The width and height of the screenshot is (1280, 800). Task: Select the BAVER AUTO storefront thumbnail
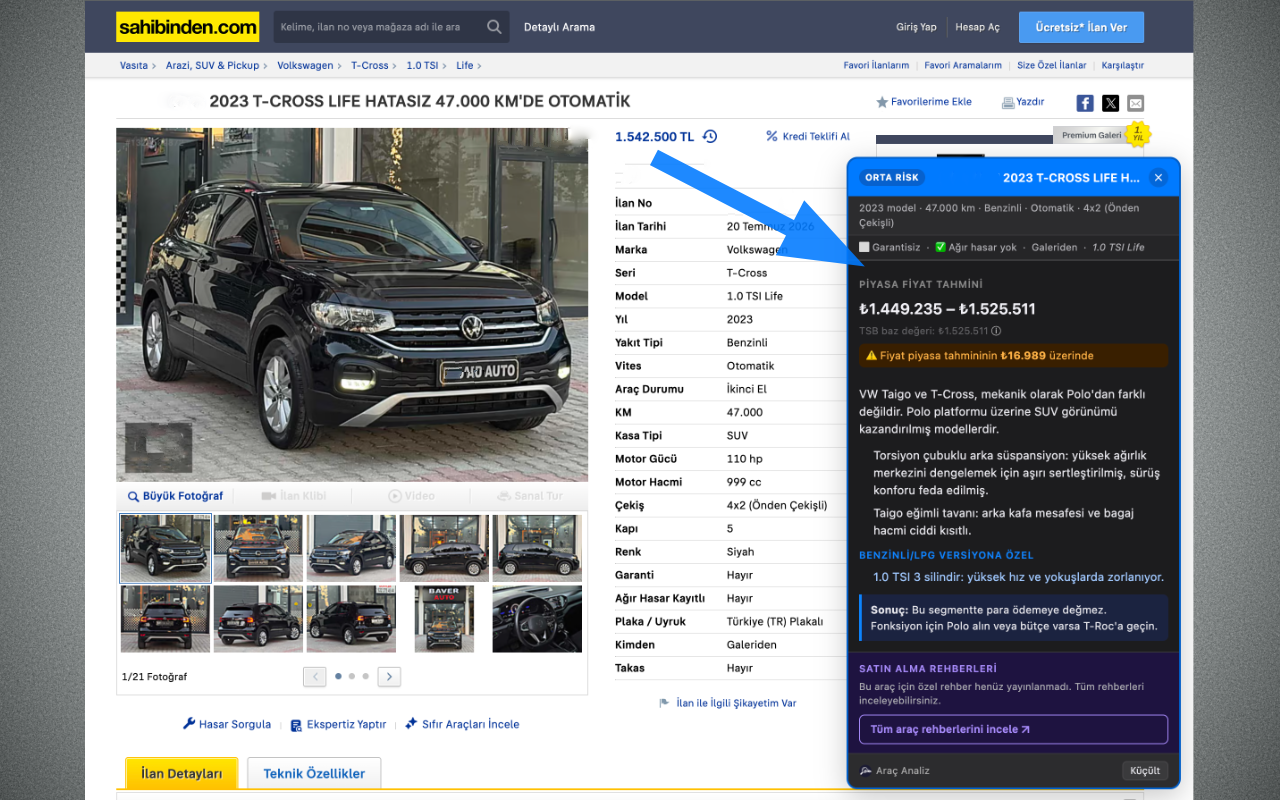(x=444, y=619)
